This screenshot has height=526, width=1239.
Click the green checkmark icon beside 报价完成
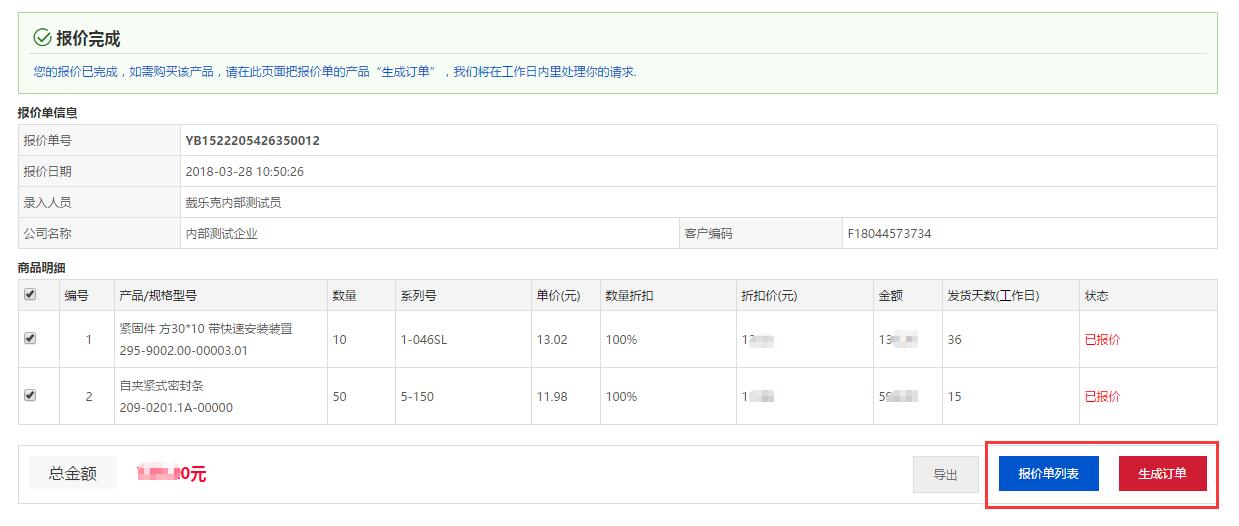[42, 38]
